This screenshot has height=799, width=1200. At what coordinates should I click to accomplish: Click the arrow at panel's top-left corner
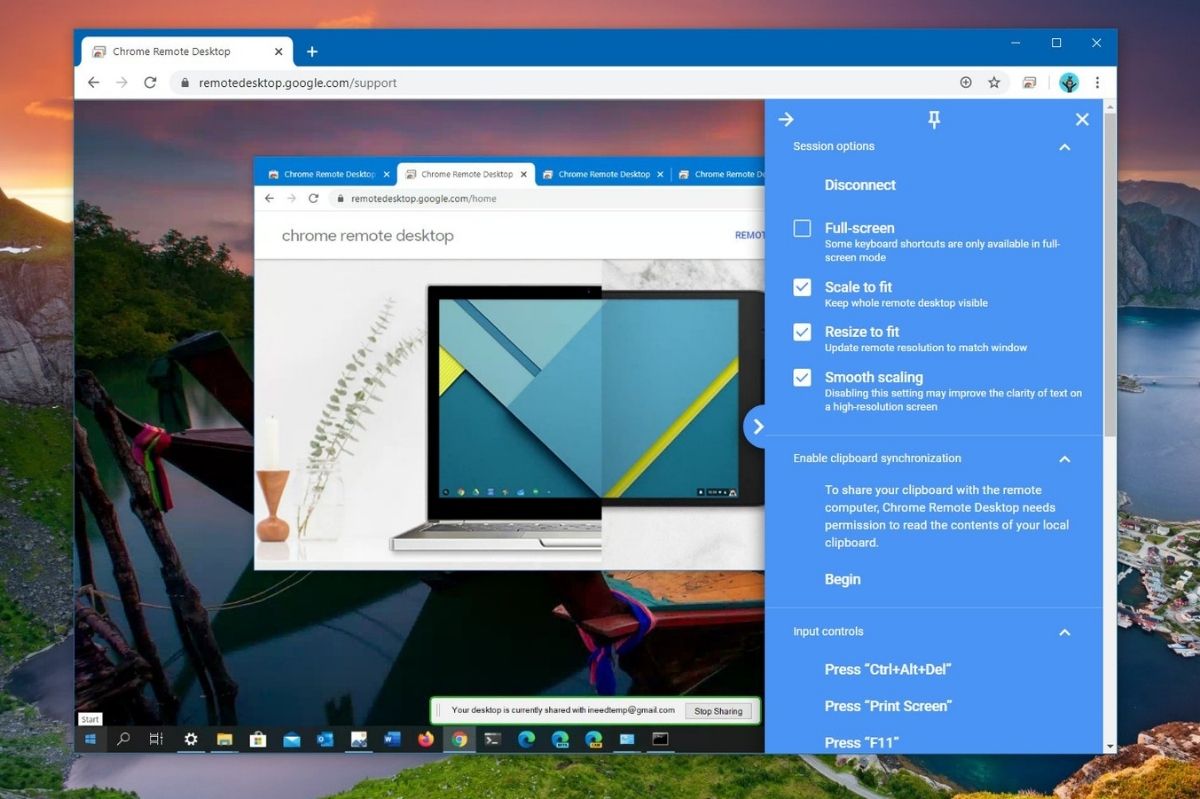point(786,120)
